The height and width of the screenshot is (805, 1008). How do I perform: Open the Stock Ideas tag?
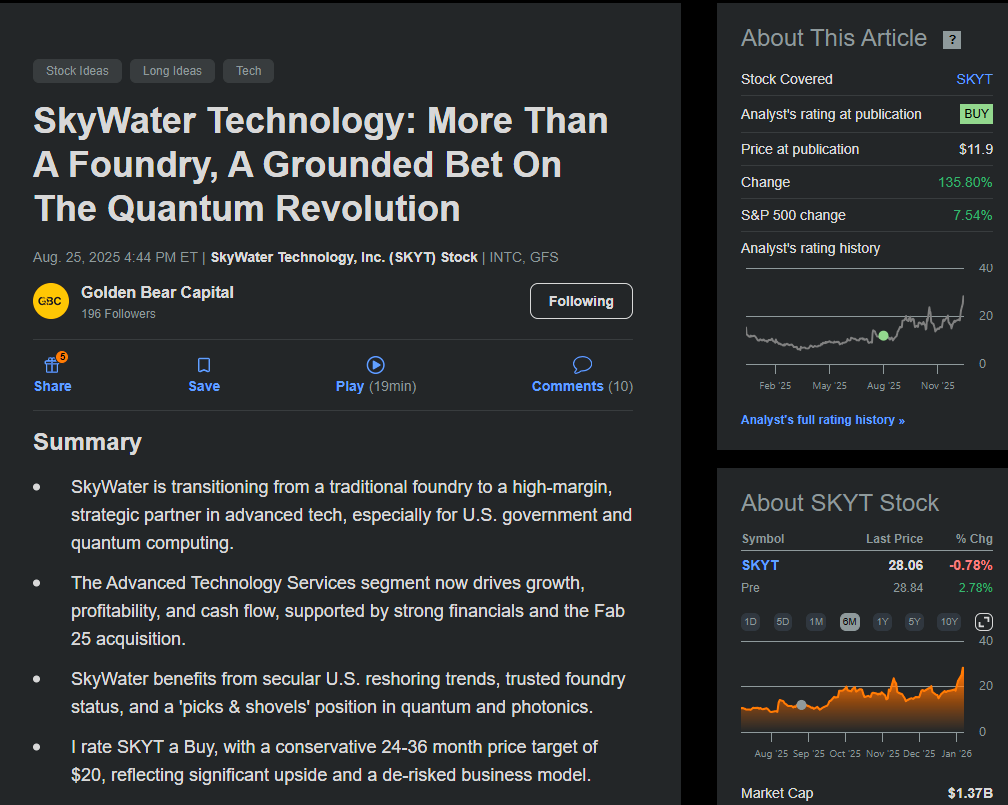[77, 71]
